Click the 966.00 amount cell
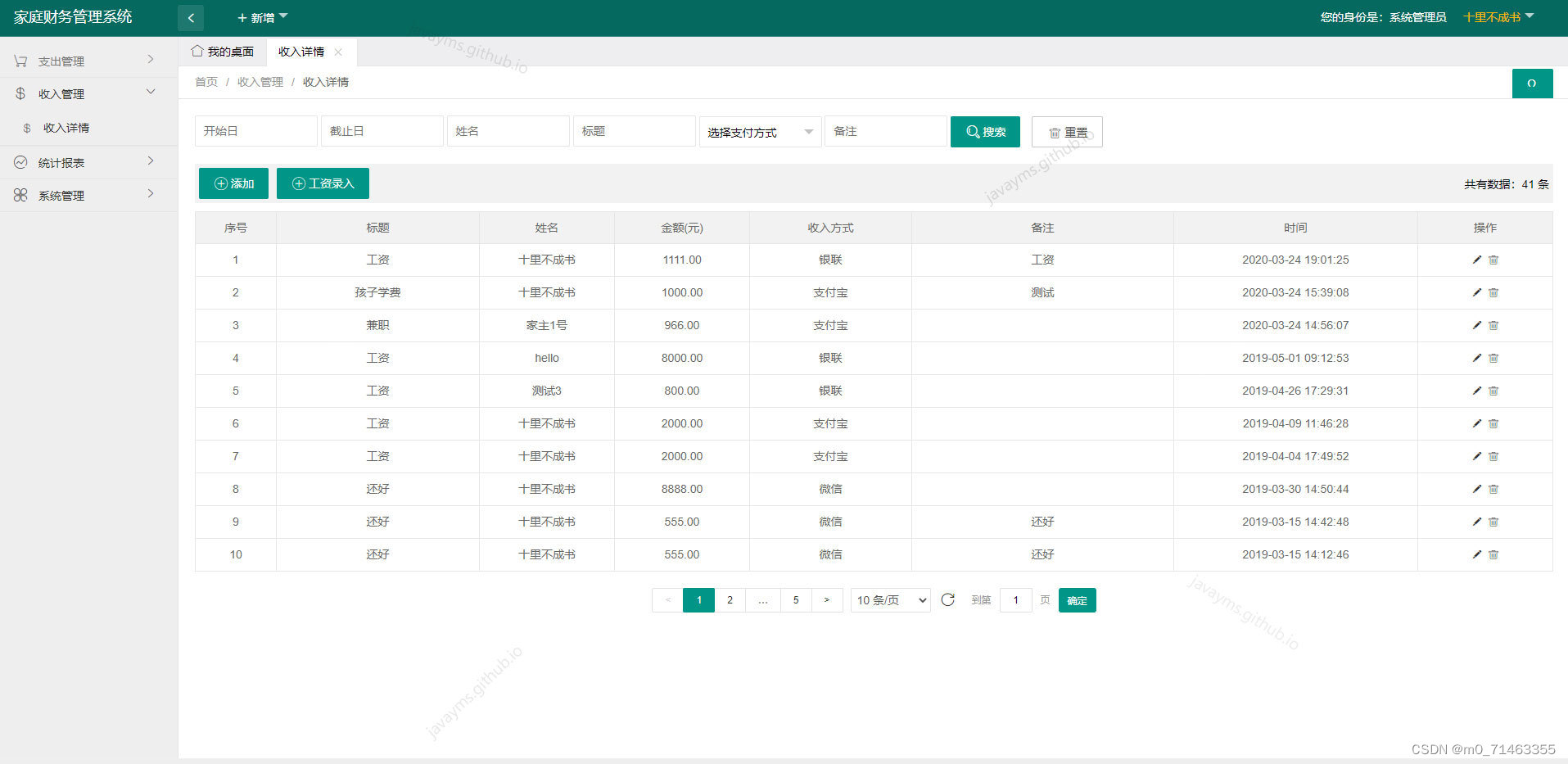This screenshot has height=764, width=1568. (682, 325)
